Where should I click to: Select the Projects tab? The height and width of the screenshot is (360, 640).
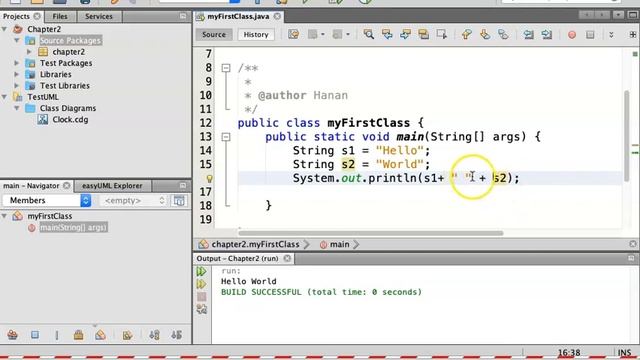tap(16, 16)
